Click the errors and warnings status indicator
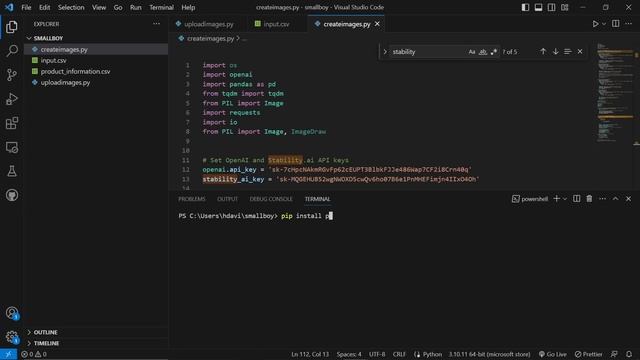640x360 pixels. 34,354
